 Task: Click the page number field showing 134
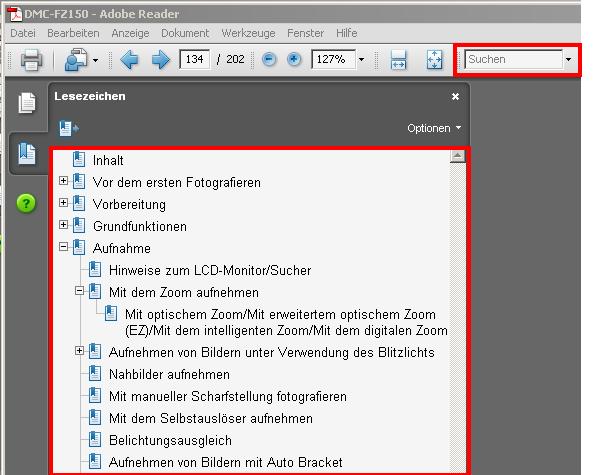pos(194,59)
